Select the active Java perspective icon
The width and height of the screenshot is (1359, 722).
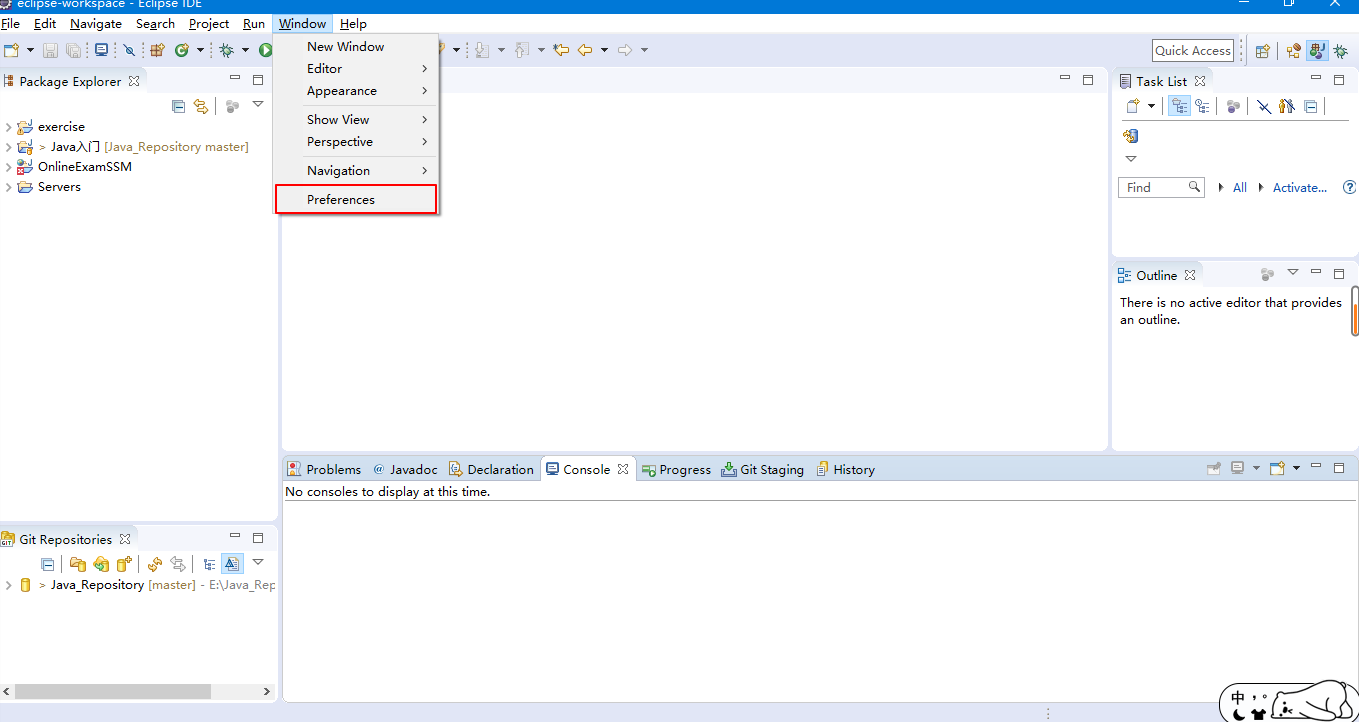1317,51
